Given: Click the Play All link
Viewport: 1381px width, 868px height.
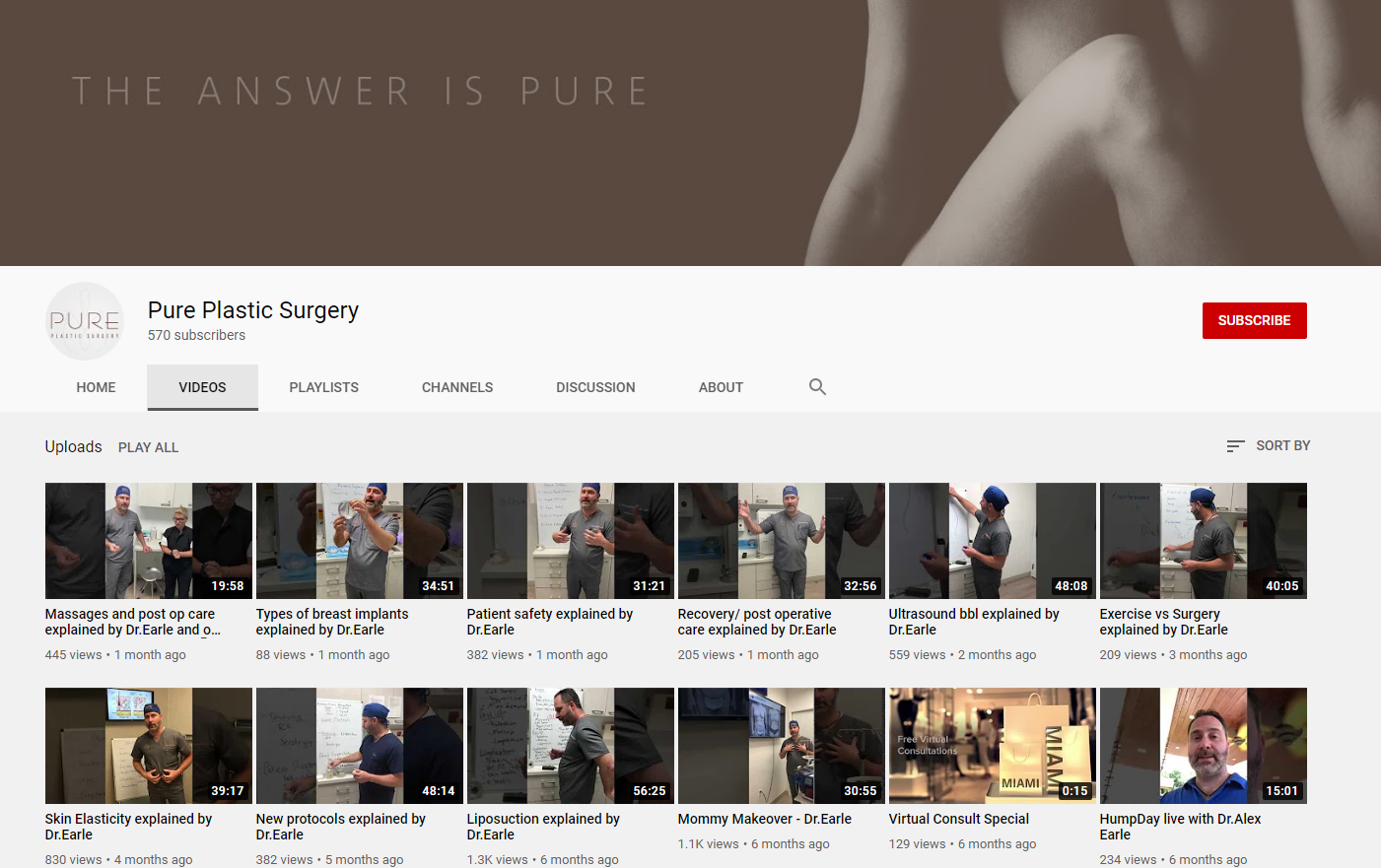Looking at the screenshot, I should click(148, 447).
